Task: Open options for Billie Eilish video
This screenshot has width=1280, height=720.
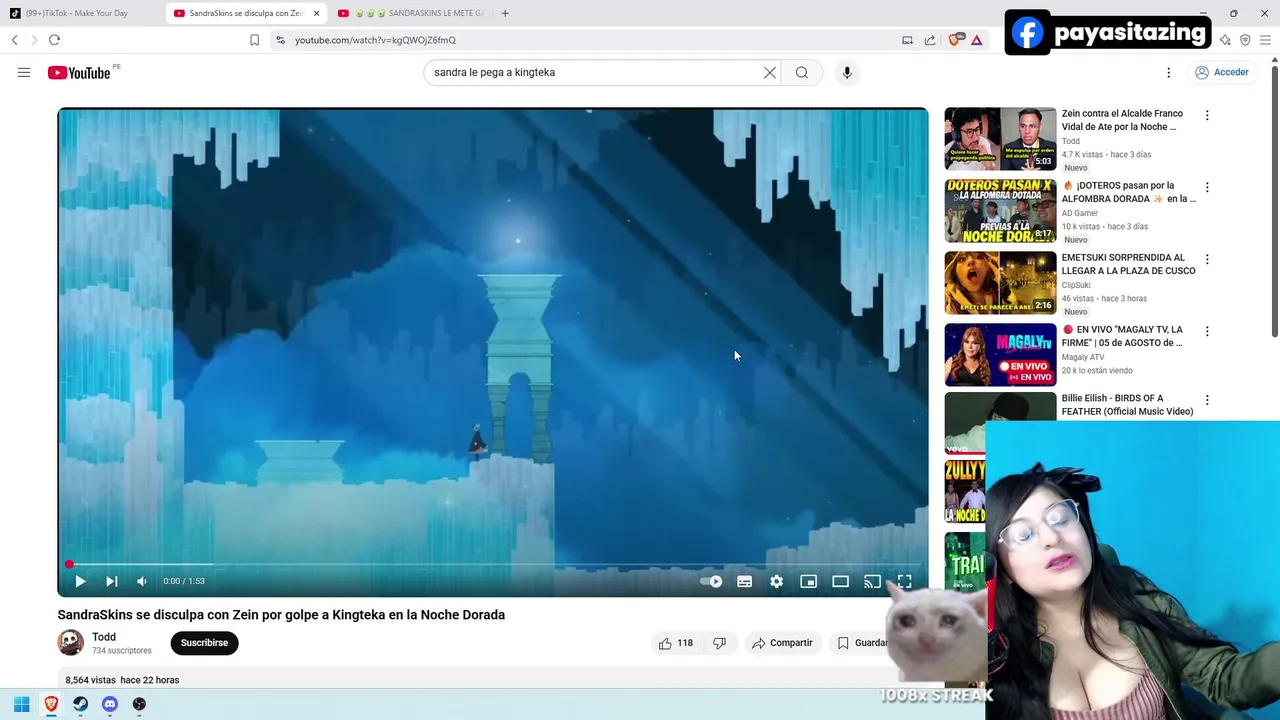Action: pyautogui.click(x=1207, y=400)
